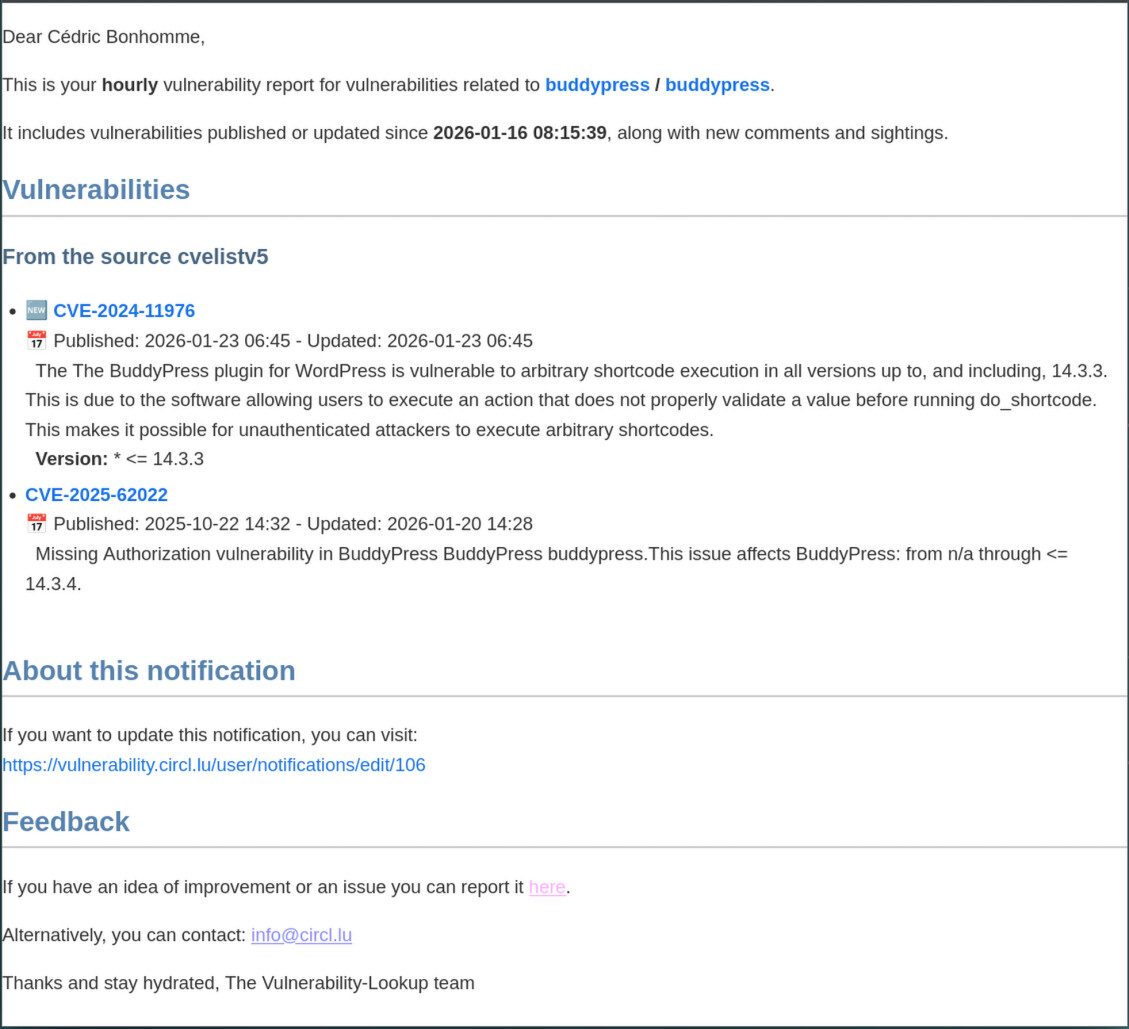The width and height of the screenshot is (1129, 1029).
Task: Follow the second buddypress product link
Action: pos(717,85)
